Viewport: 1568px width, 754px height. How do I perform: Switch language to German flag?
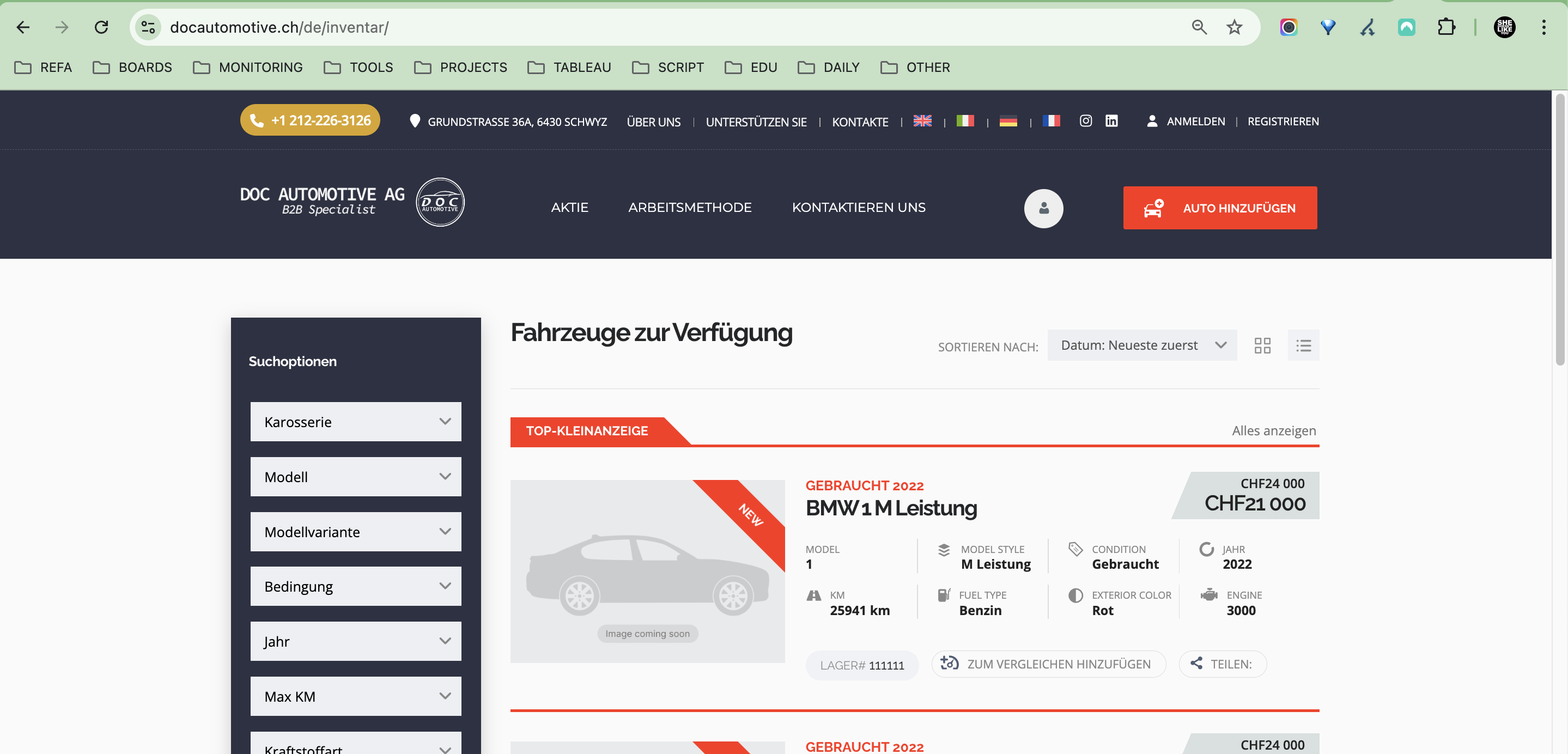coord(1008,121)
